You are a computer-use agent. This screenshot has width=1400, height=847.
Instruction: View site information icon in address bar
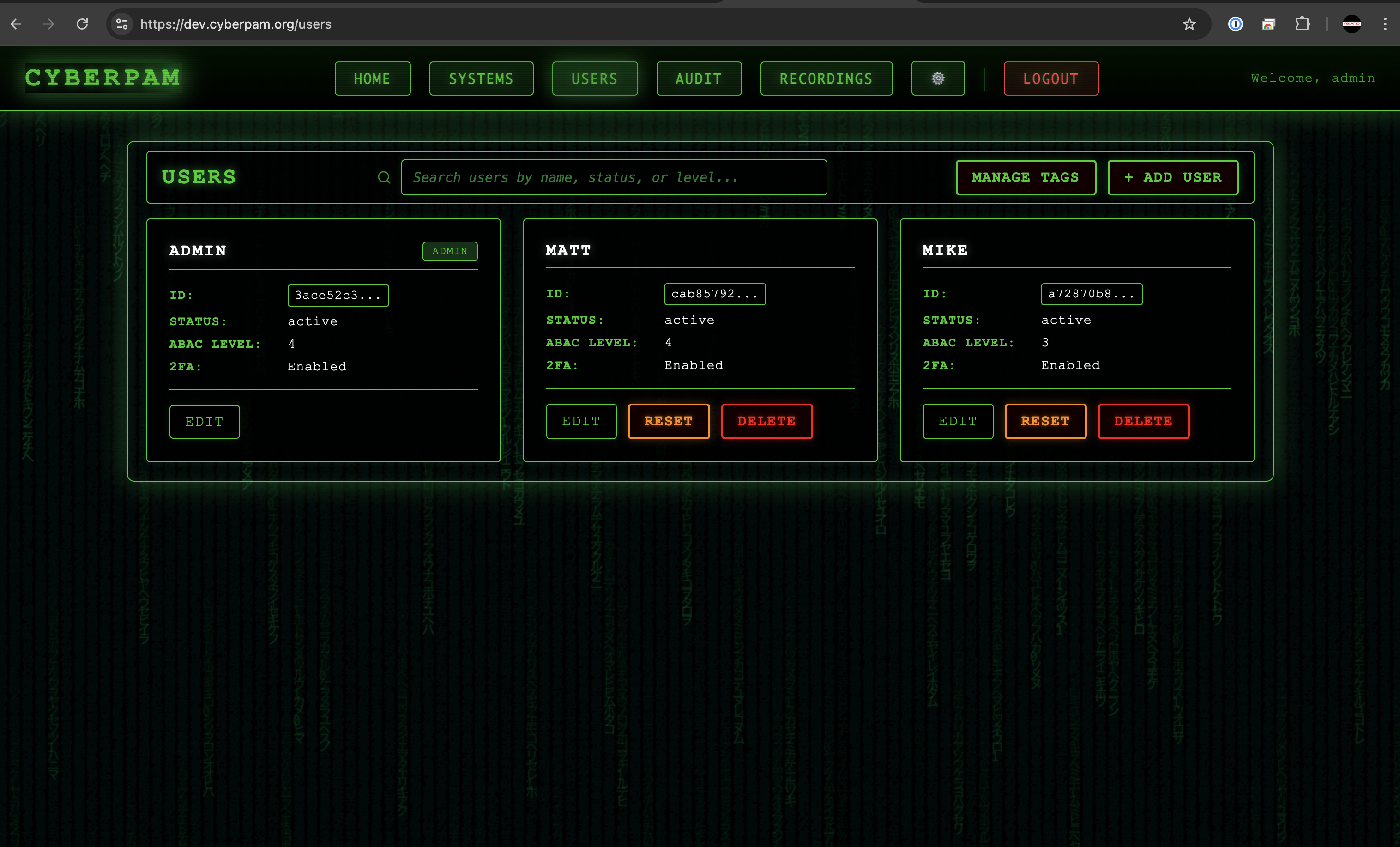[121, 24]
